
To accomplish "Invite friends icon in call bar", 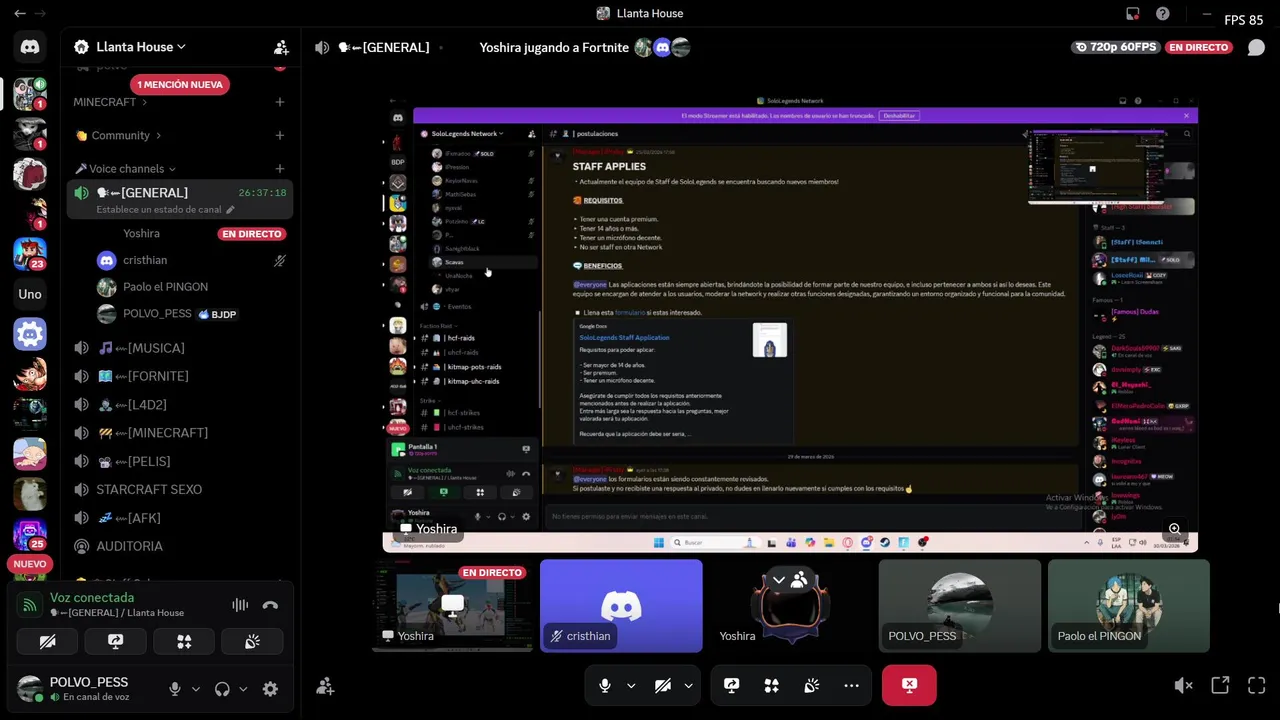I will click(x=325, y=686).
